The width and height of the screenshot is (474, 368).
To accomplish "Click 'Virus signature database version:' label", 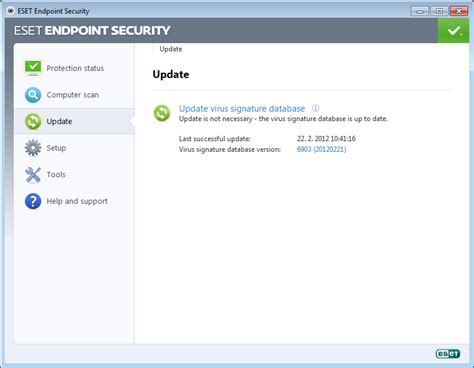I will point(230,149).
